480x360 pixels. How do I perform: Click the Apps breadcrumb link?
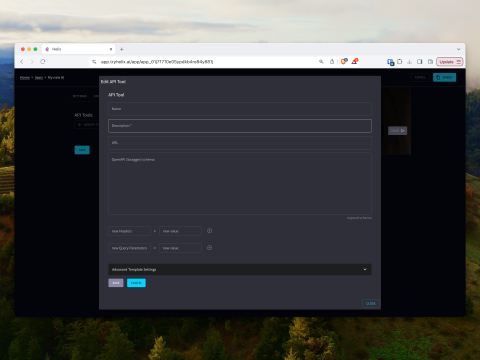coord(39,77)
